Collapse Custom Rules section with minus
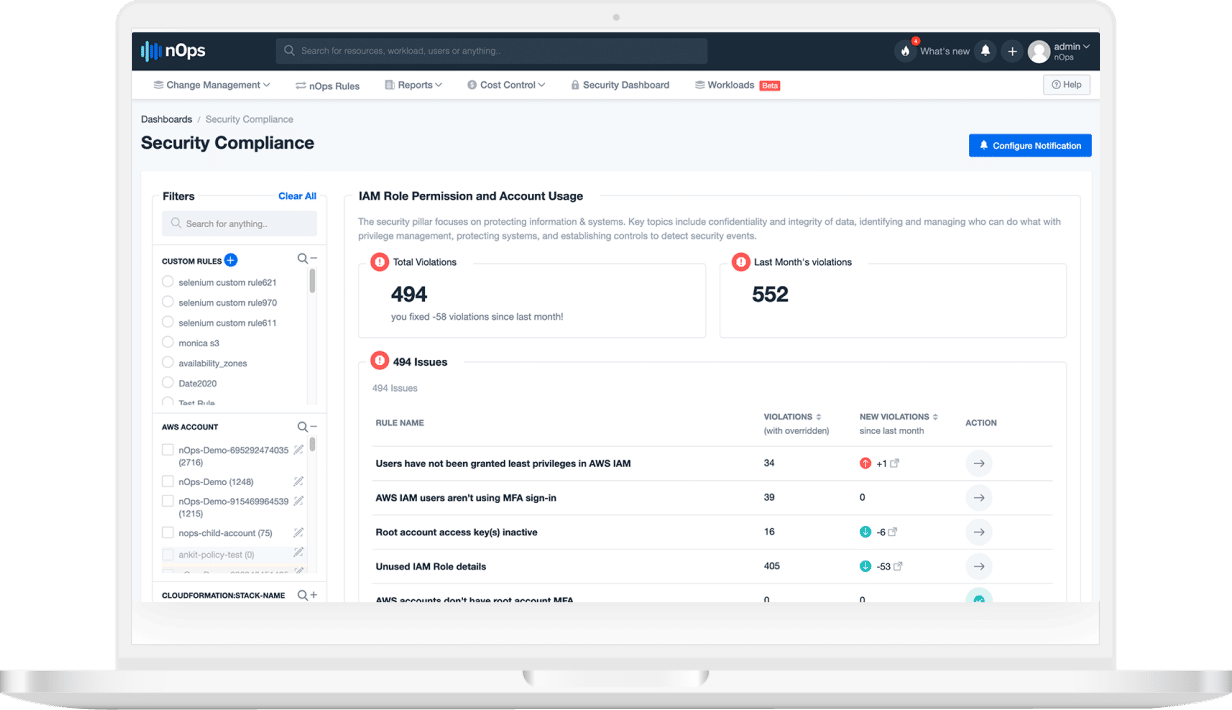 [313, 259]
